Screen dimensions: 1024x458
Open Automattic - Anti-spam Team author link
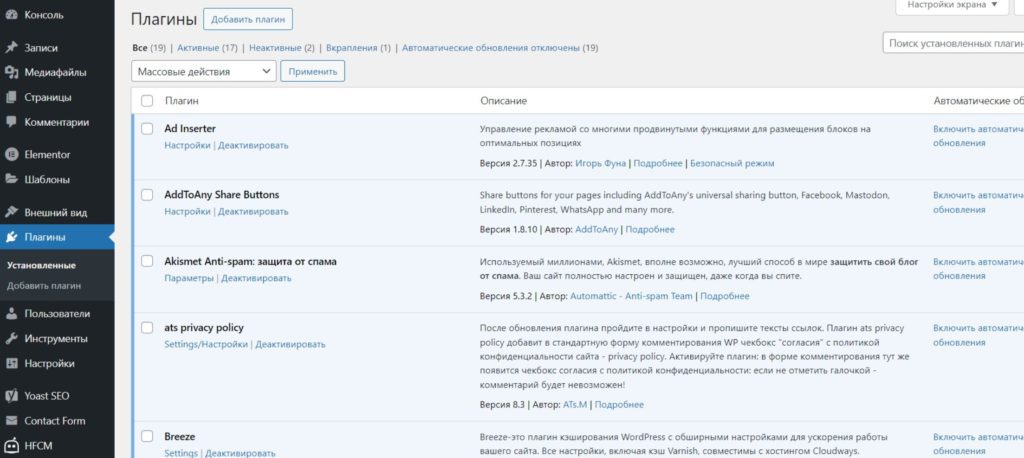tap(631, 296)
